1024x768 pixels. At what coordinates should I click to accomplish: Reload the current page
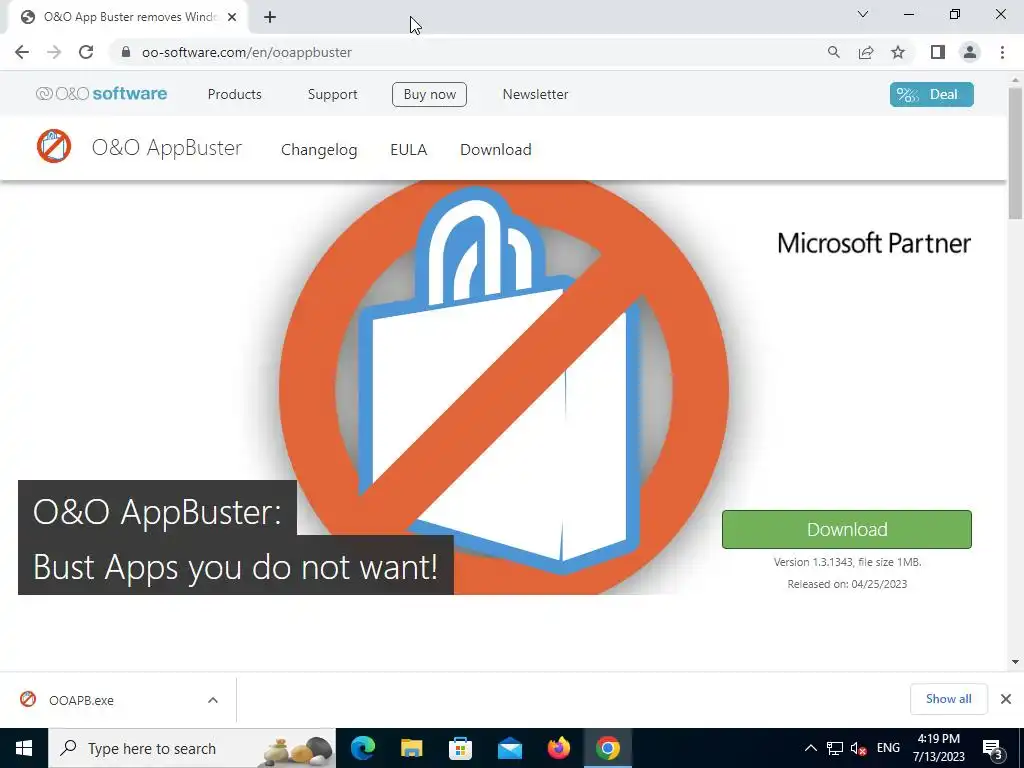pyautogui.click(x=86, y=52)
